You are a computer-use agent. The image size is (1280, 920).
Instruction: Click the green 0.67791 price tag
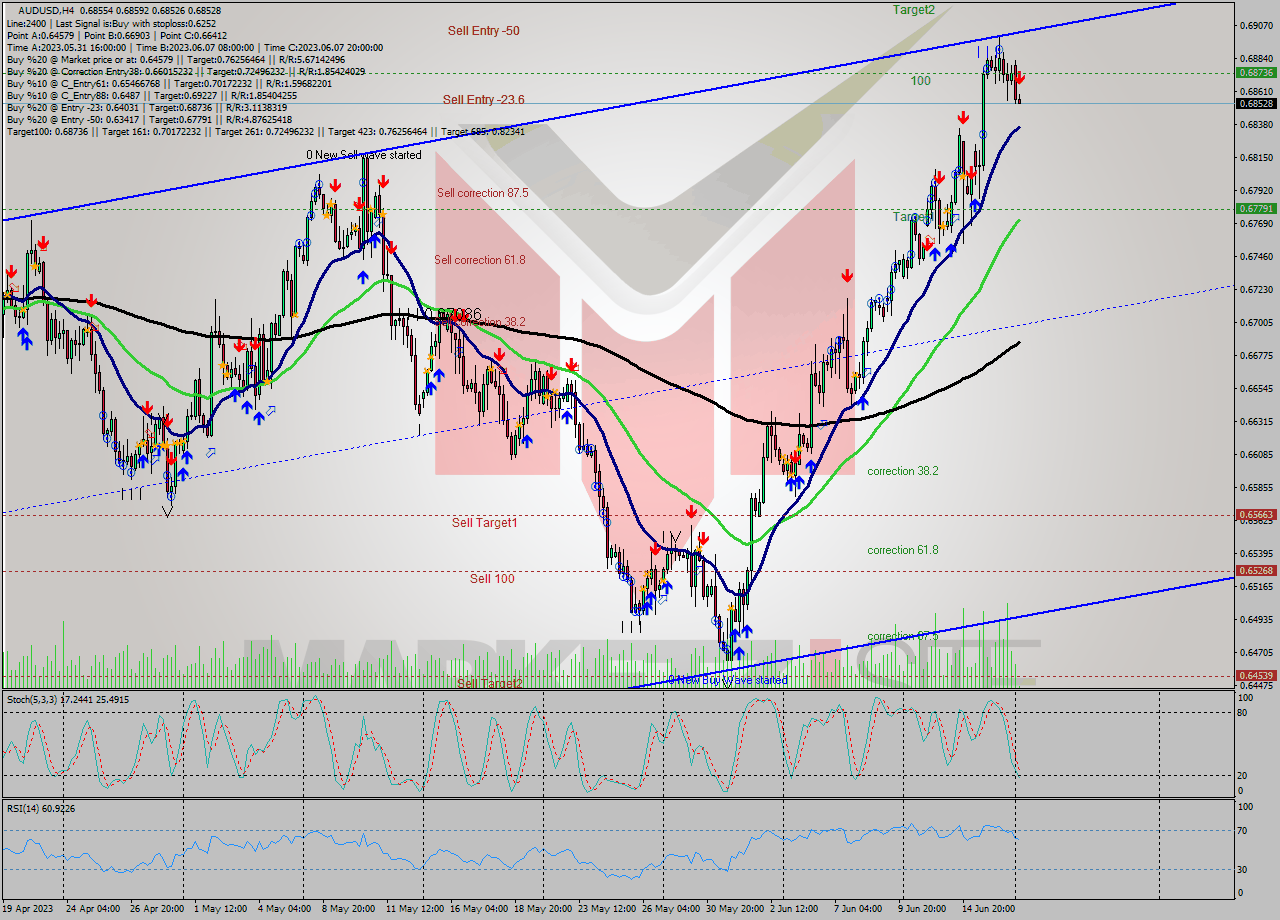pos(1256,209)
